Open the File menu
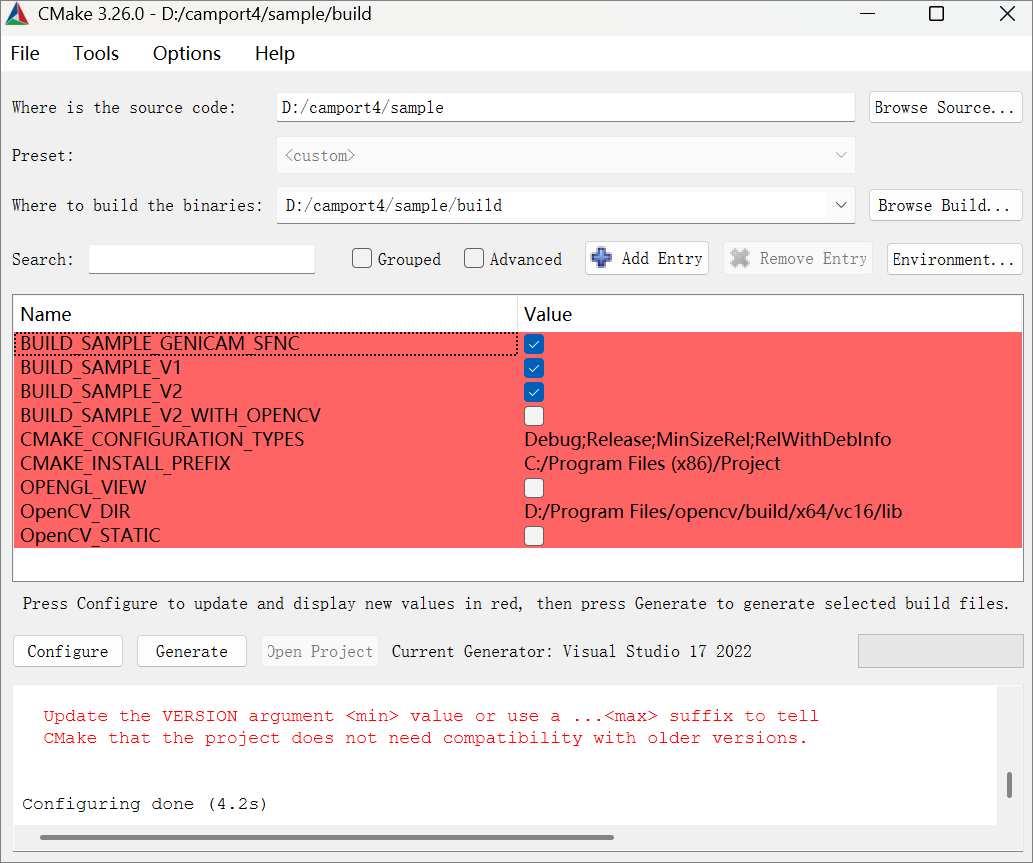The image size is (1033, 863). 25,53
